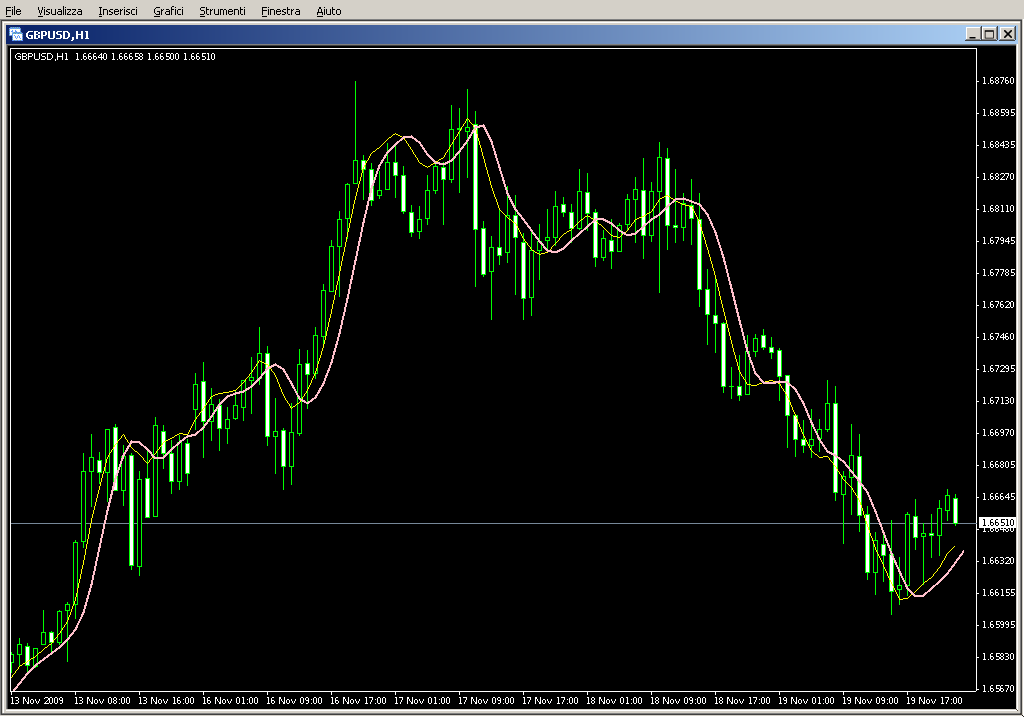Screen dimensions: 1024x717
Task: Click the 1.65995 price axis label
Action: pyautogui.click(x=999, y=625)
